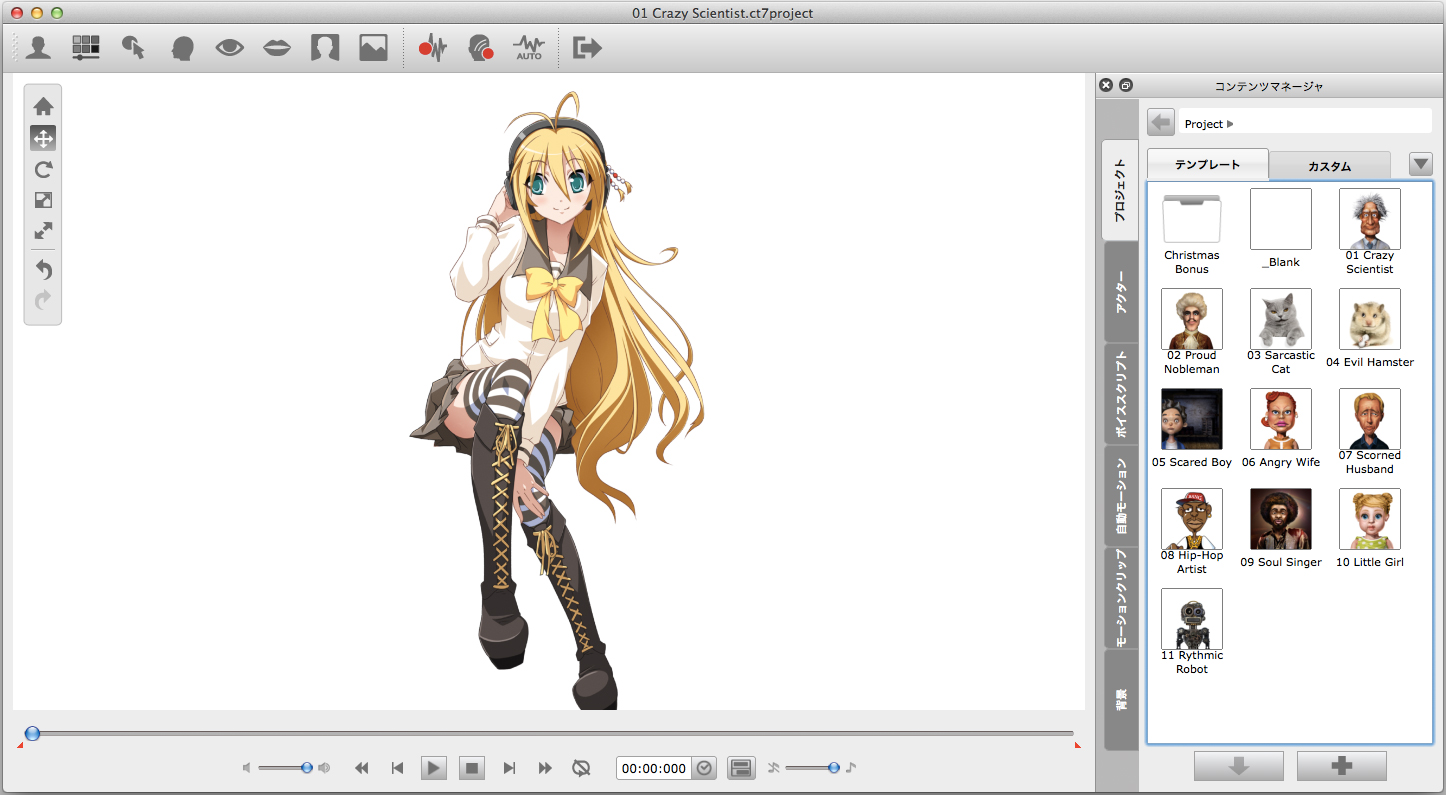Screen dimensions: 1446x795
Task: Select the Move tool with four arrows
Action: pyautogui.click(x=43, y=138)
